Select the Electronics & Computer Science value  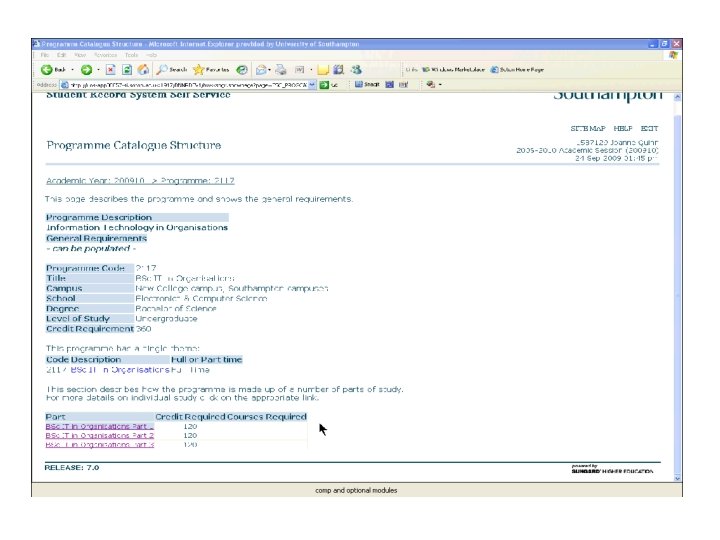201,298
